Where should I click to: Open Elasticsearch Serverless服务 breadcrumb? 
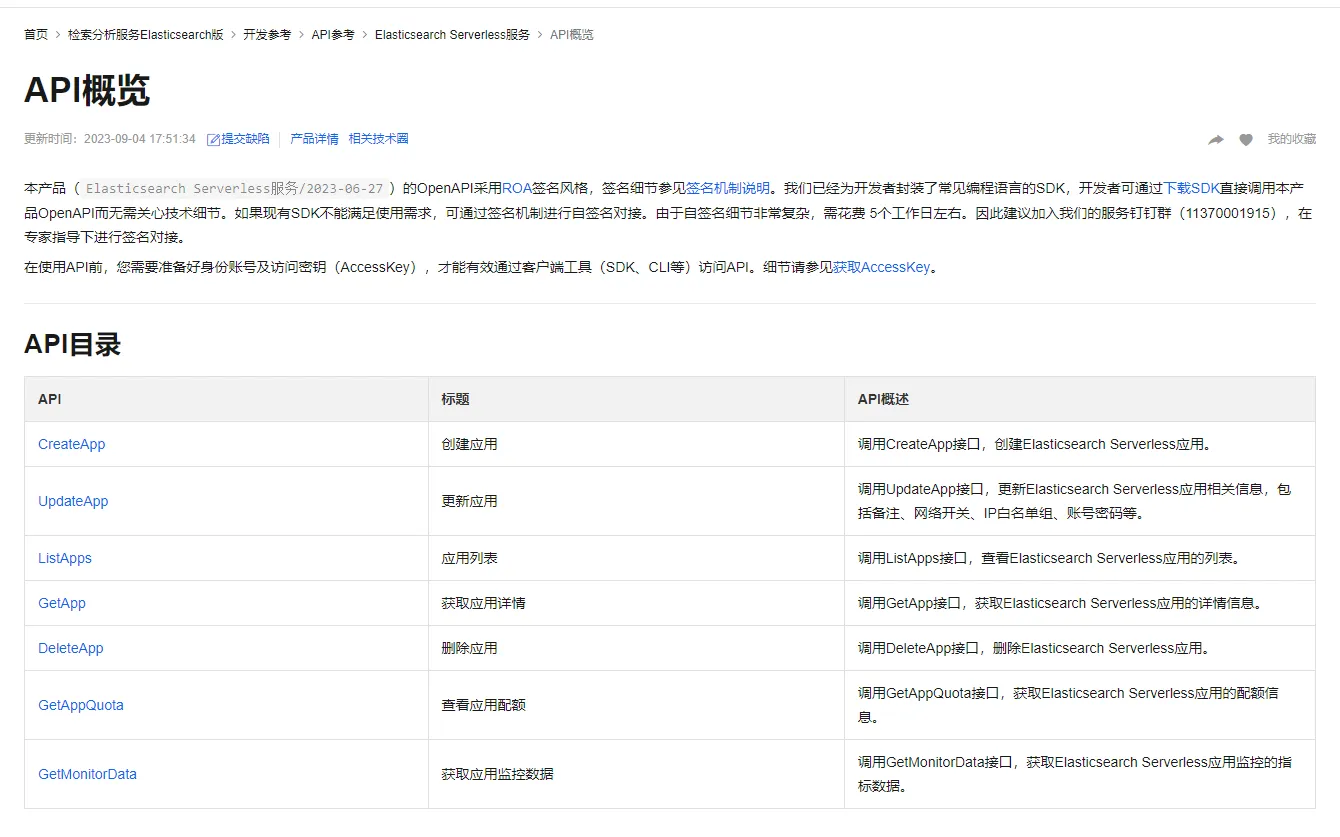pos(452,34)
